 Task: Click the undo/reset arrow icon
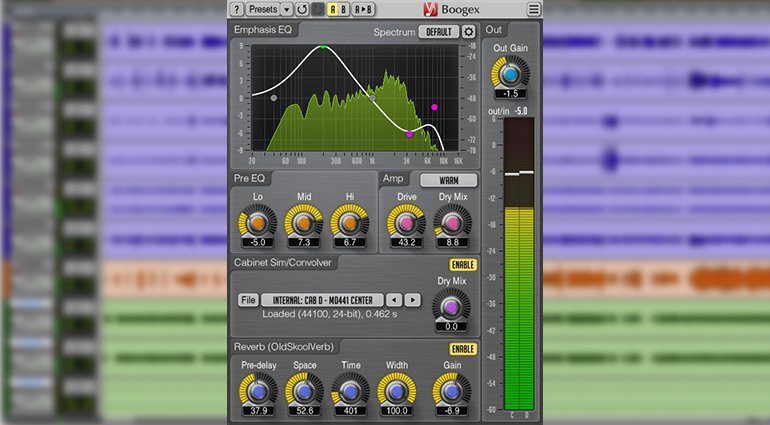302,9
